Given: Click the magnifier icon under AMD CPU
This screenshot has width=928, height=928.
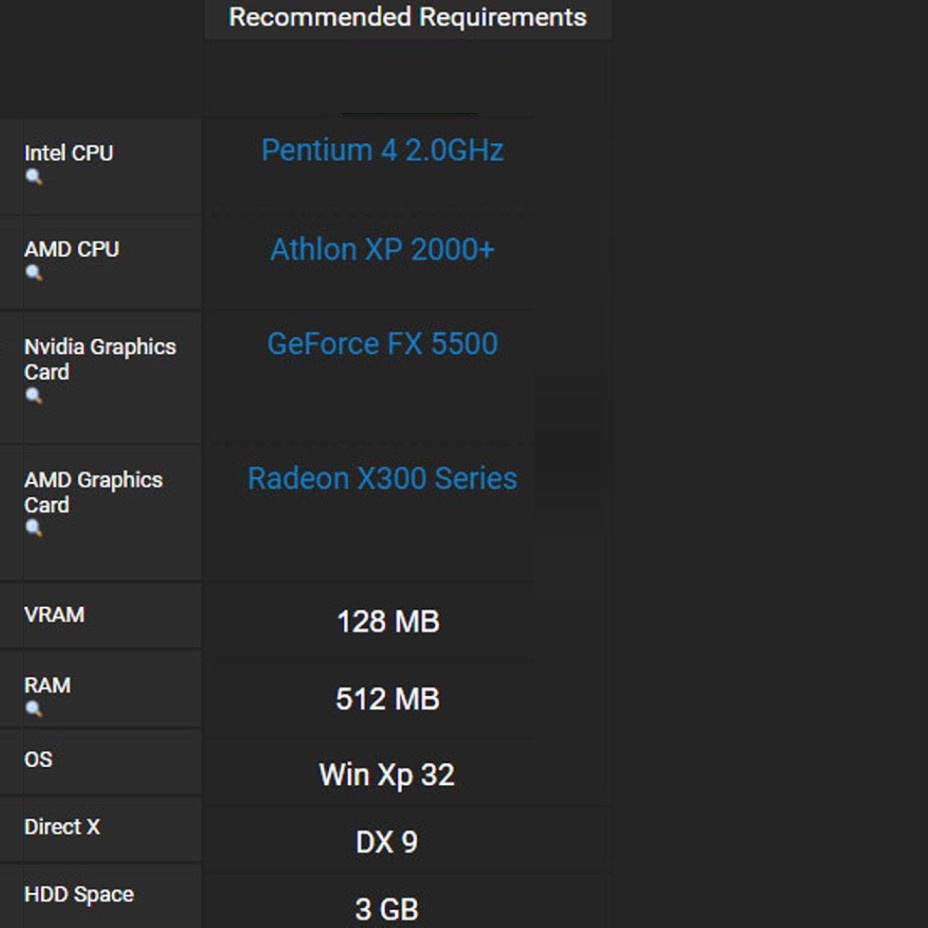Looking at the screenshot, I should (34, 273).
